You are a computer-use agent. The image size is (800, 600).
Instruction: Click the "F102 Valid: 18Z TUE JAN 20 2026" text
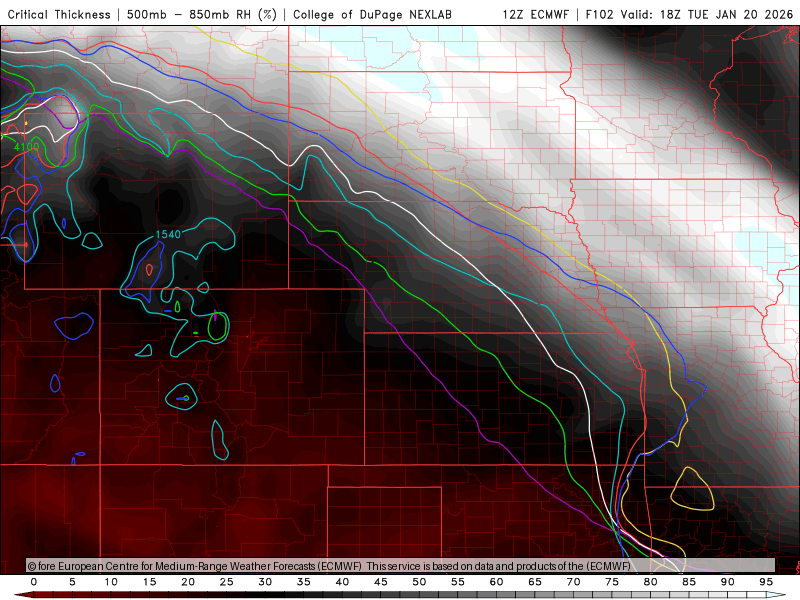(689, 14)
